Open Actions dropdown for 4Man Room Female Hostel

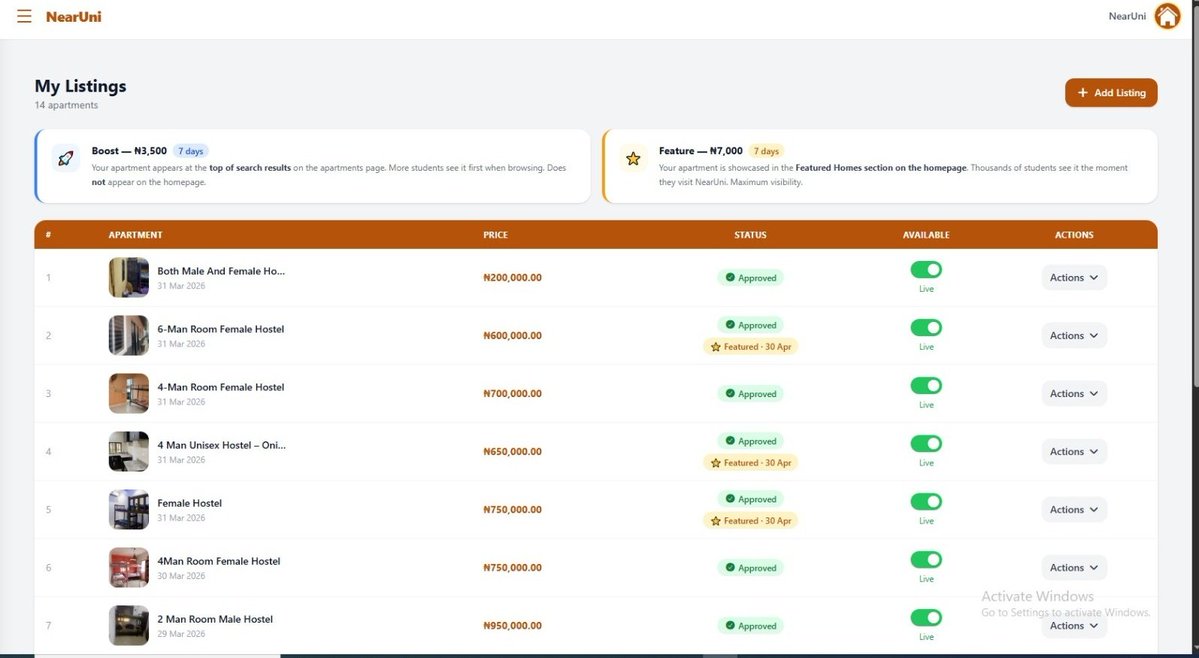click(x=1074, y=568)
